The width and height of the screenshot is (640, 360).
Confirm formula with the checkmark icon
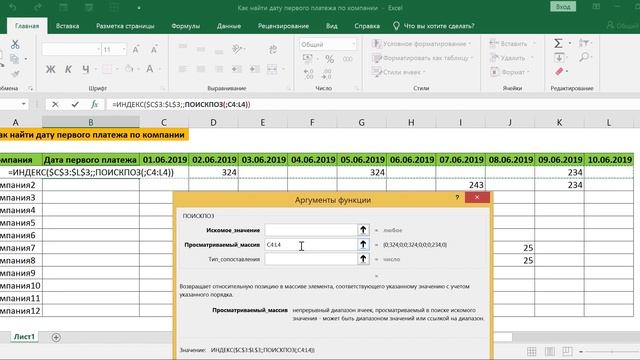(75, 104)
